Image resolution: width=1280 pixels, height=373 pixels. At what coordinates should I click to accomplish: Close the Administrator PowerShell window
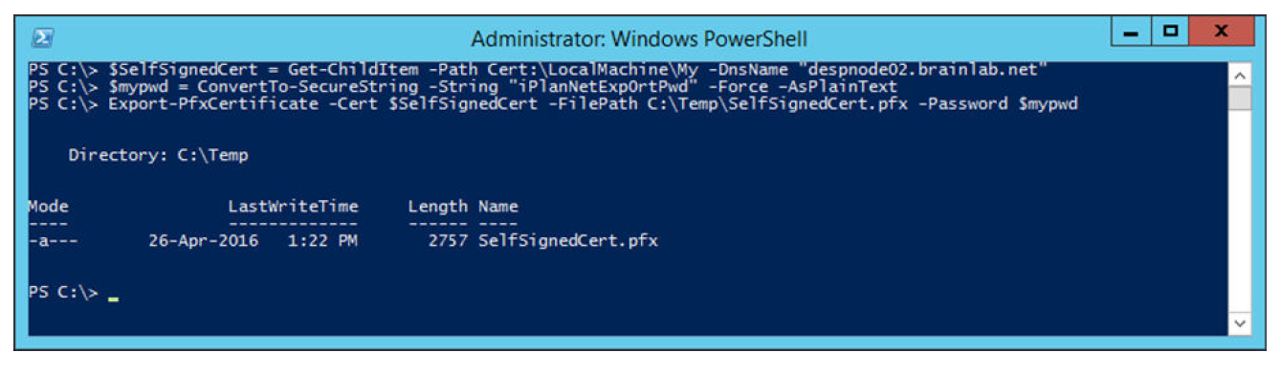click(x=1220, y=33)
